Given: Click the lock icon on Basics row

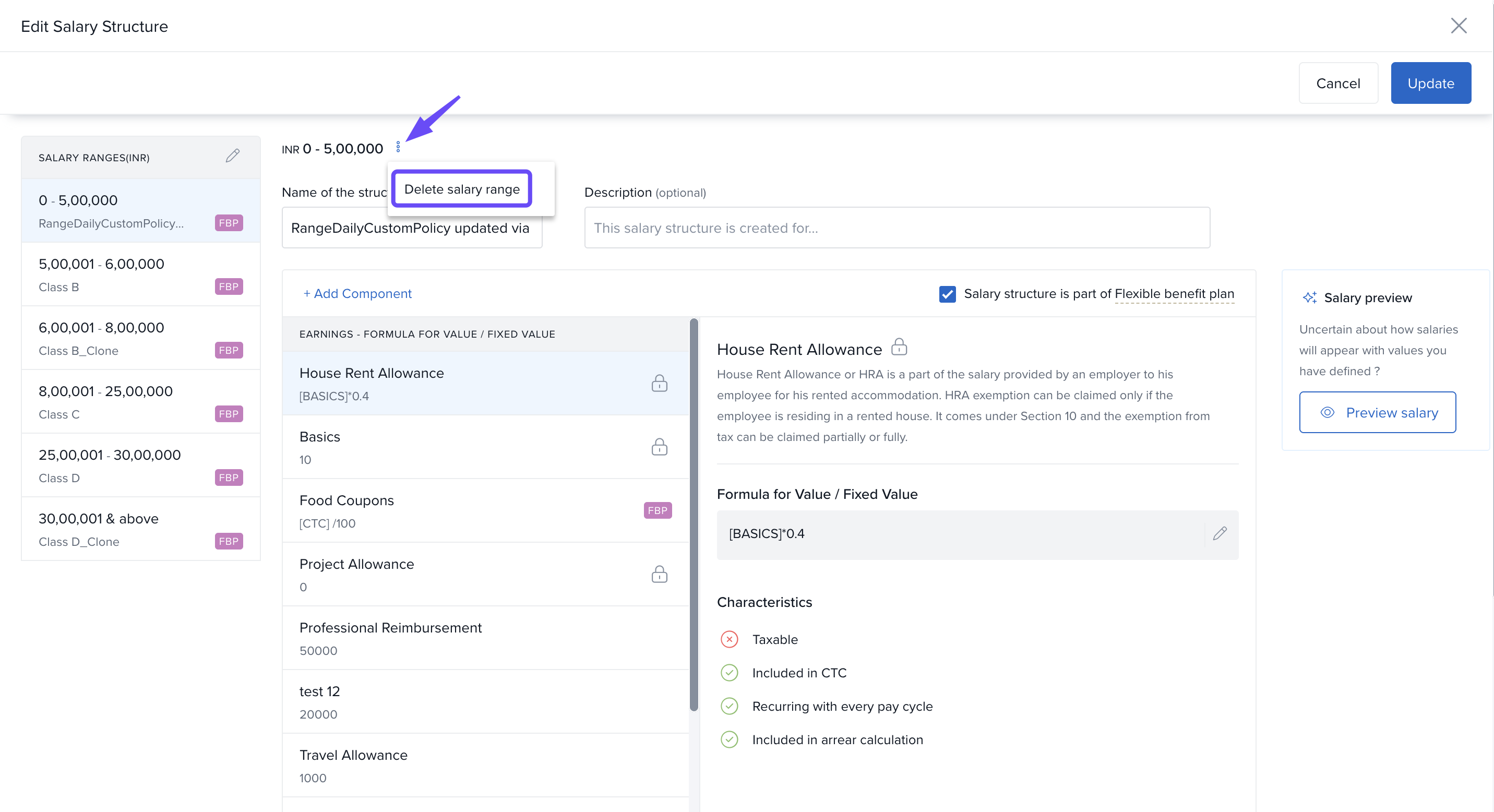Looking at the screenshot, I should 660,447.
